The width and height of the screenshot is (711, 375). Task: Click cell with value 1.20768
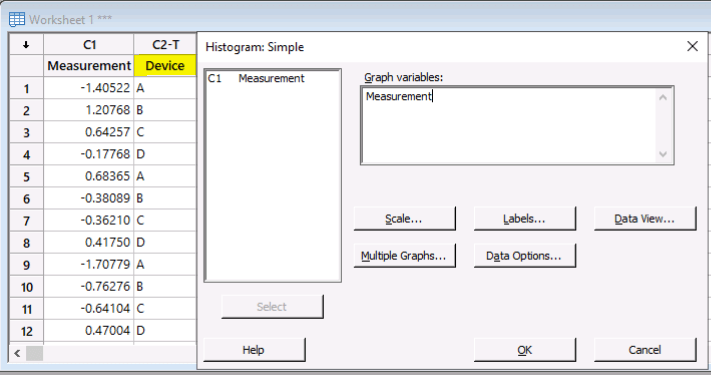point(89,110)
